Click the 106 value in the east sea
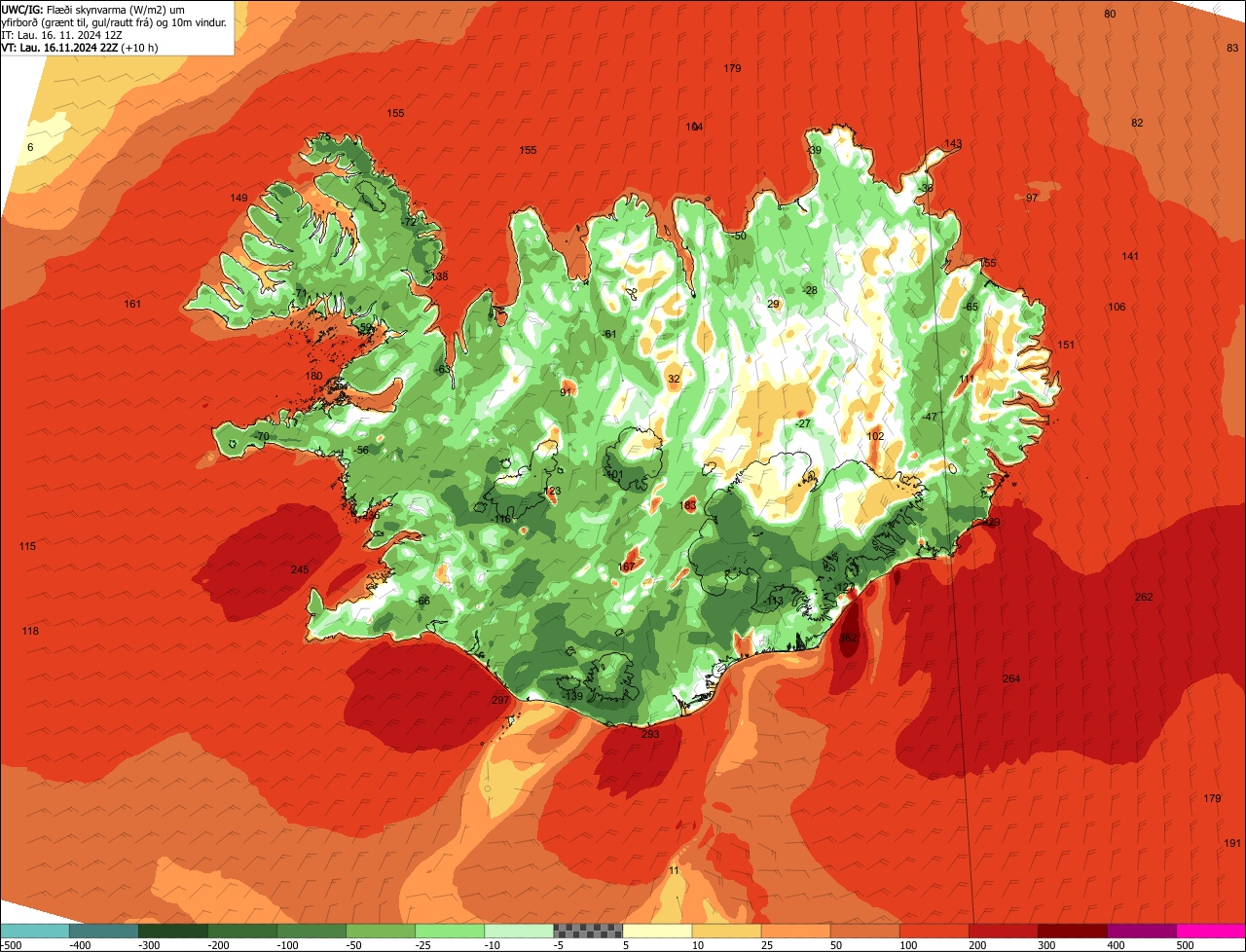1246x952 pixels. [1117, 307]
